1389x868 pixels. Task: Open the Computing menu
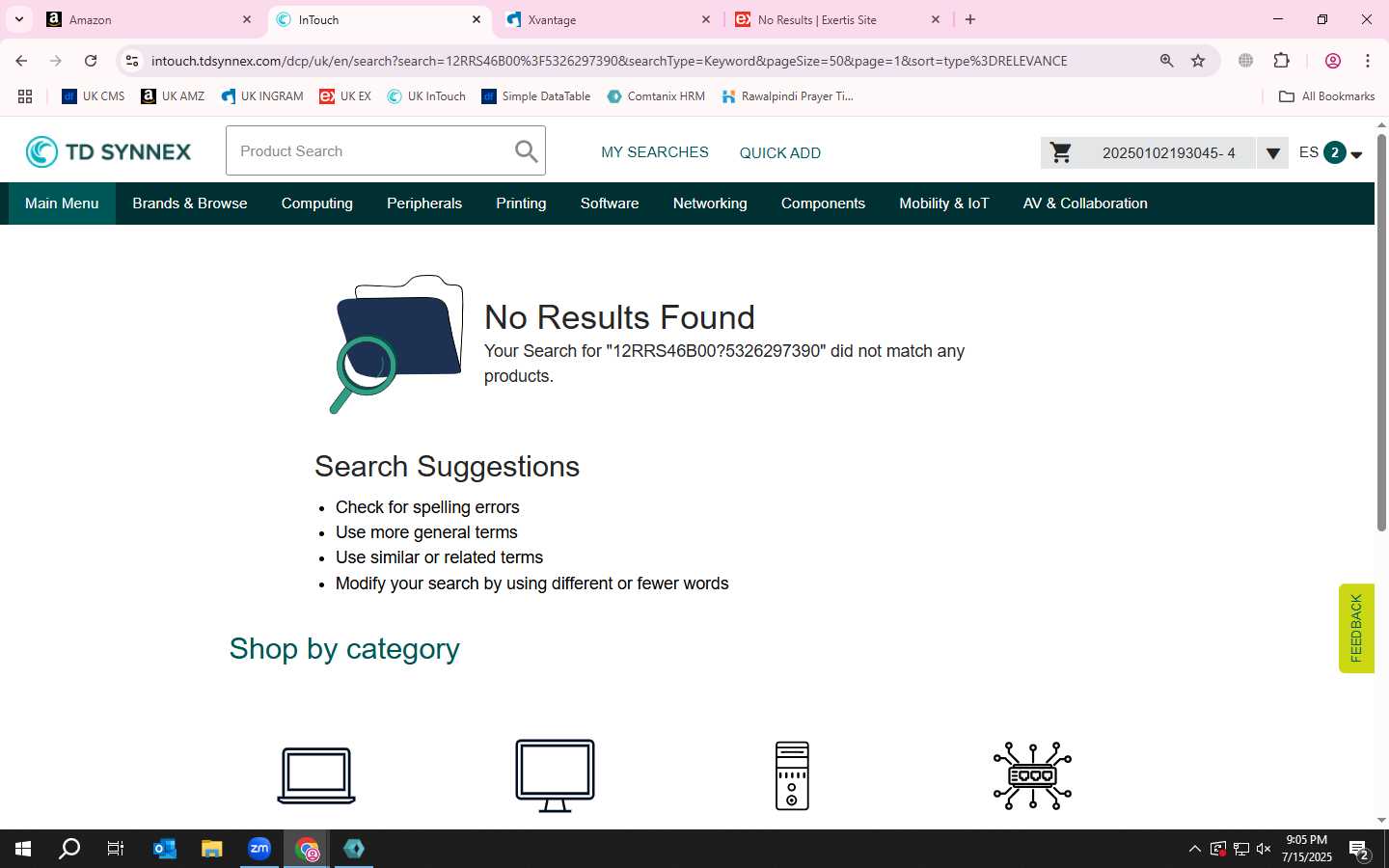(x=317, y=203)
